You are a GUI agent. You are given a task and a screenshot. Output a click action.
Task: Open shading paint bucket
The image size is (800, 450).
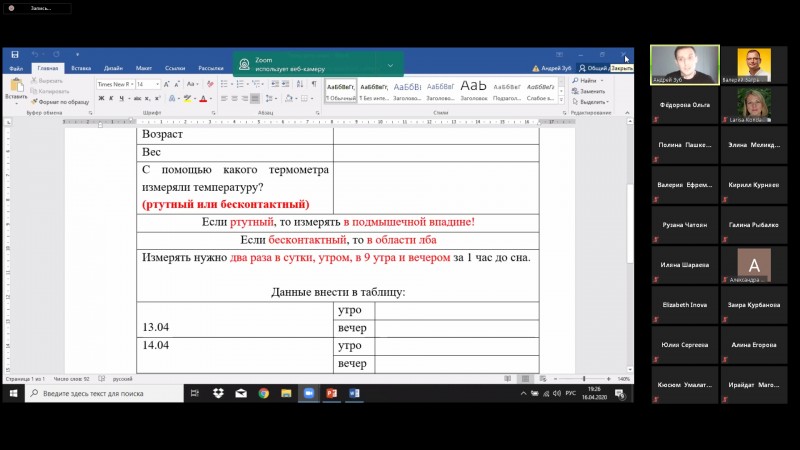(x=288, y=98)
